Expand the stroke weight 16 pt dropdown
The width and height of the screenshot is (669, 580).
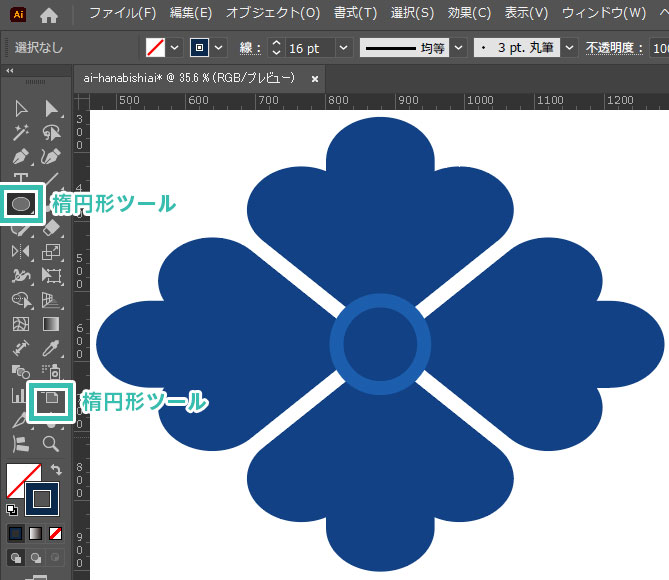(x=344, y=48)
